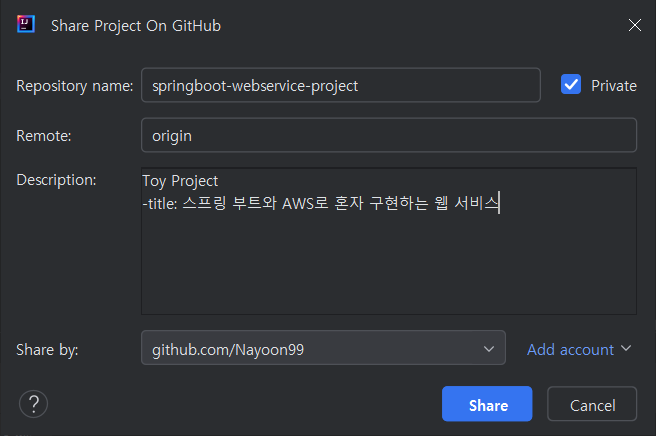Click the Description label
Image resolution: width=656 pixels, height=436 pixels.
point(56,180)
